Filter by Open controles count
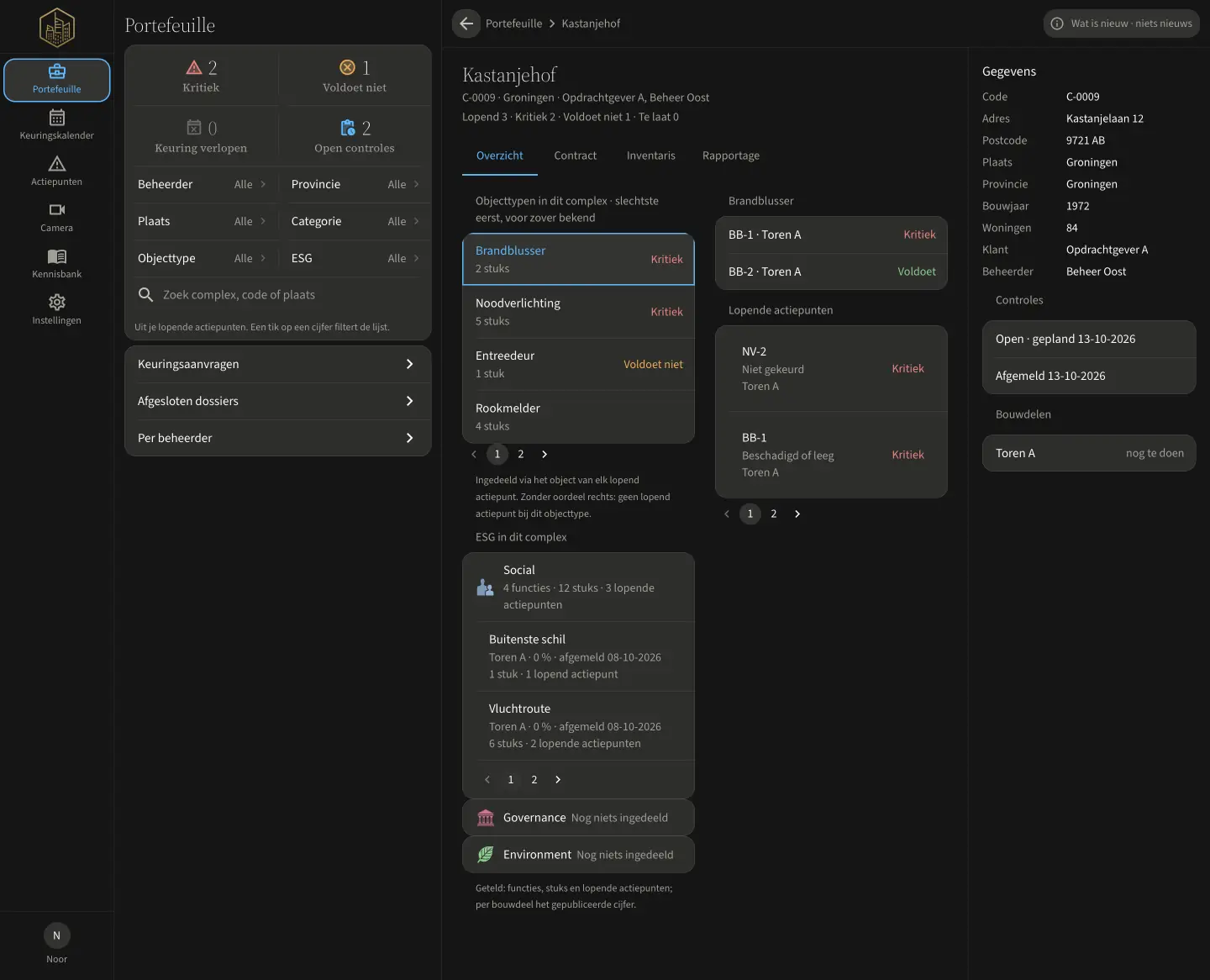Viewport: 1210px width, 980px height. [x=355, y=136]
